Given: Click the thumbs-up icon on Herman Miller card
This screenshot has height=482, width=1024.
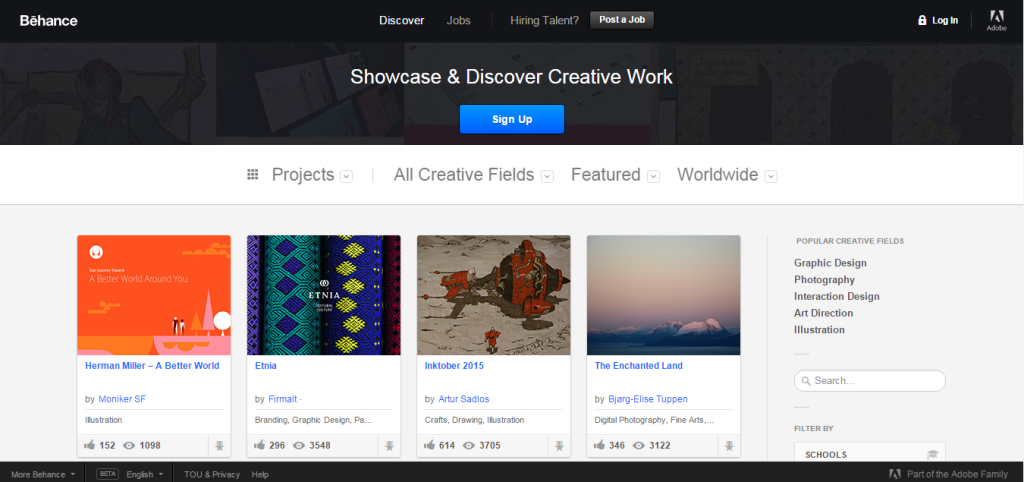Looking at the screenshot, I should pos(91,445).
